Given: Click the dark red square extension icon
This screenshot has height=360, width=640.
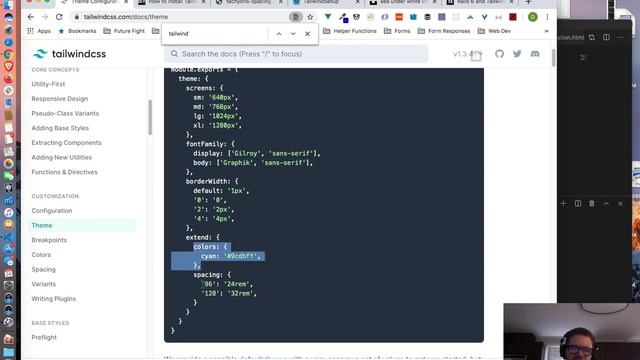Looking at the screenshot, I should tap(513, 17).
